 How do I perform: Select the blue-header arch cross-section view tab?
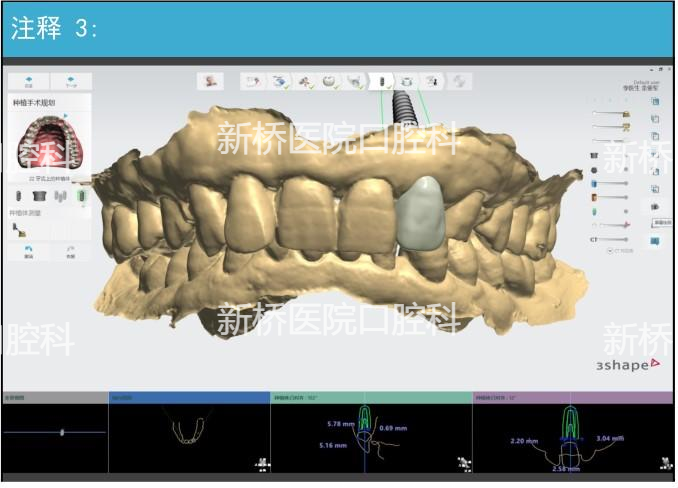point(188,397)
